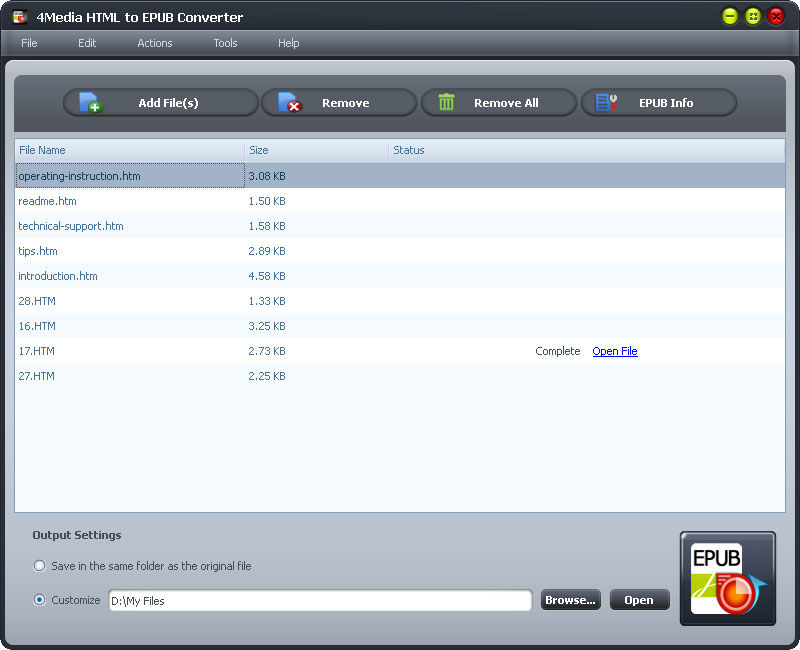Maximize the window with the green button
Image resolution: width=800 pixels, height=650 pixels.
(753, 16)
